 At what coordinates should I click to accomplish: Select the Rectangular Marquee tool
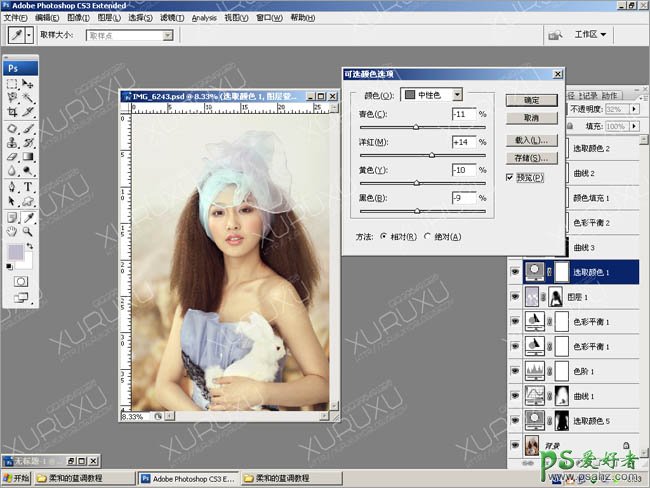(x=12, y=85)
